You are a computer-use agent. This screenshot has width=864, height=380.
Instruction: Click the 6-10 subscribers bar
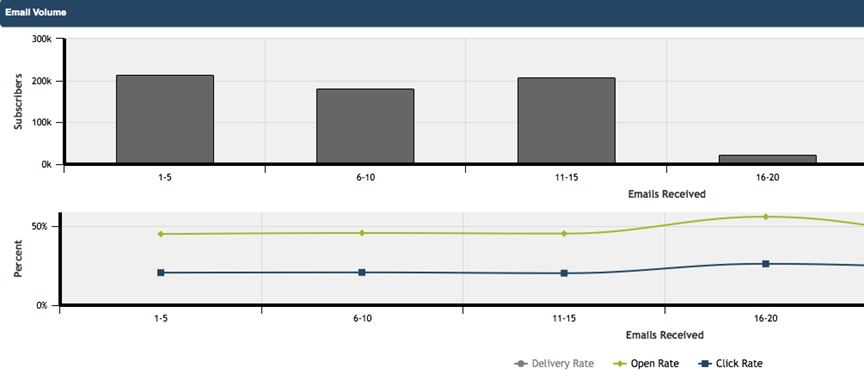[365, 126]
